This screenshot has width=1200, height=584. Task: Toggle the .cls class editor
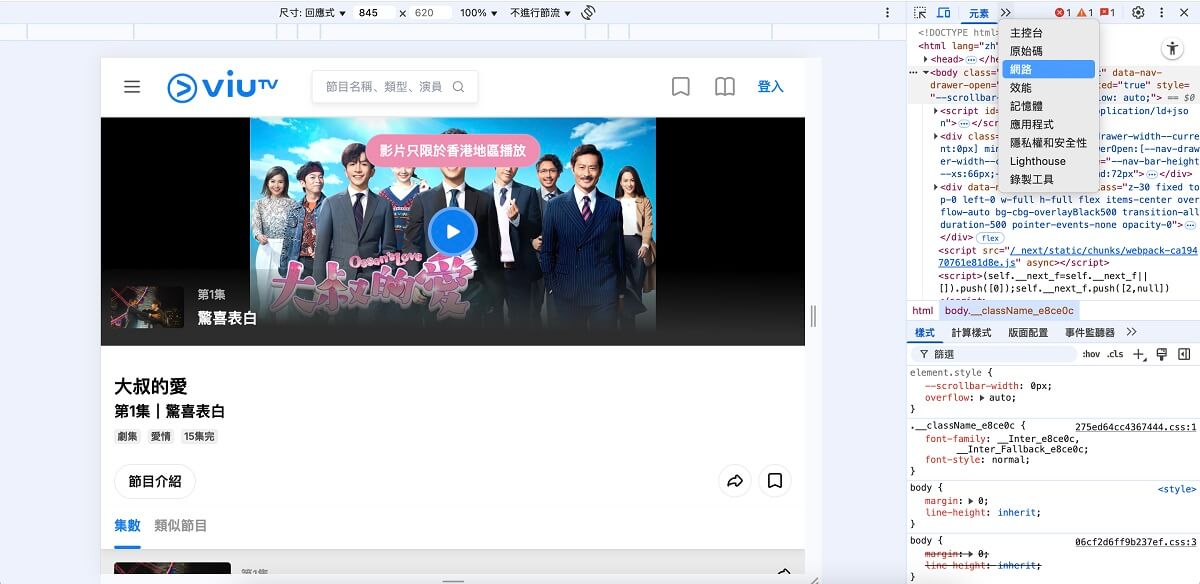coord(1115,354)
